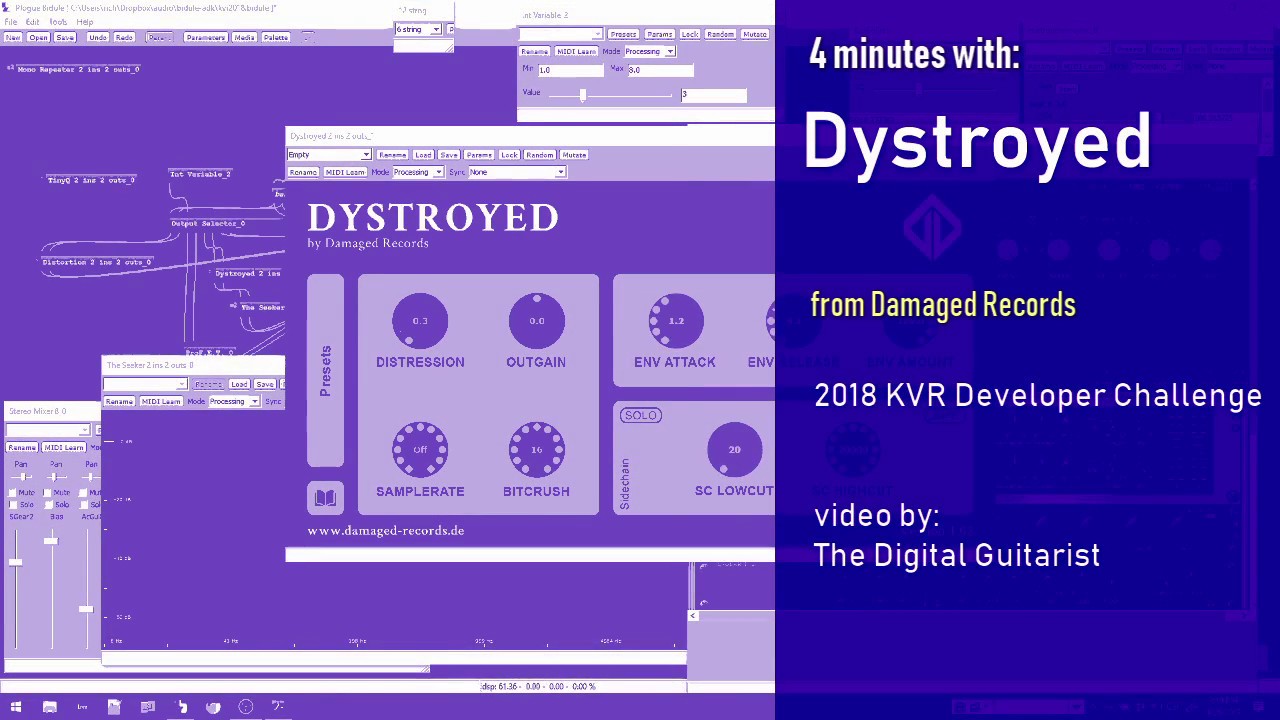The height and width of the screenshot is (720, 1280).
Task: Open the Tools menu
Action: click(58, 22)
